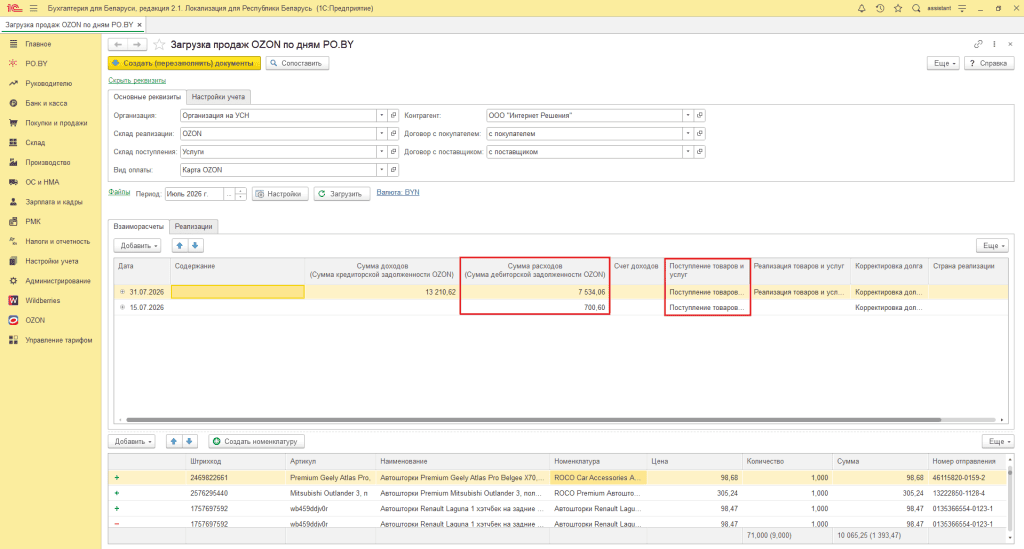Screen dimensions: 1024x549
Task: Switch to the Настройки учета tab
Action: (x=218, y=97)
